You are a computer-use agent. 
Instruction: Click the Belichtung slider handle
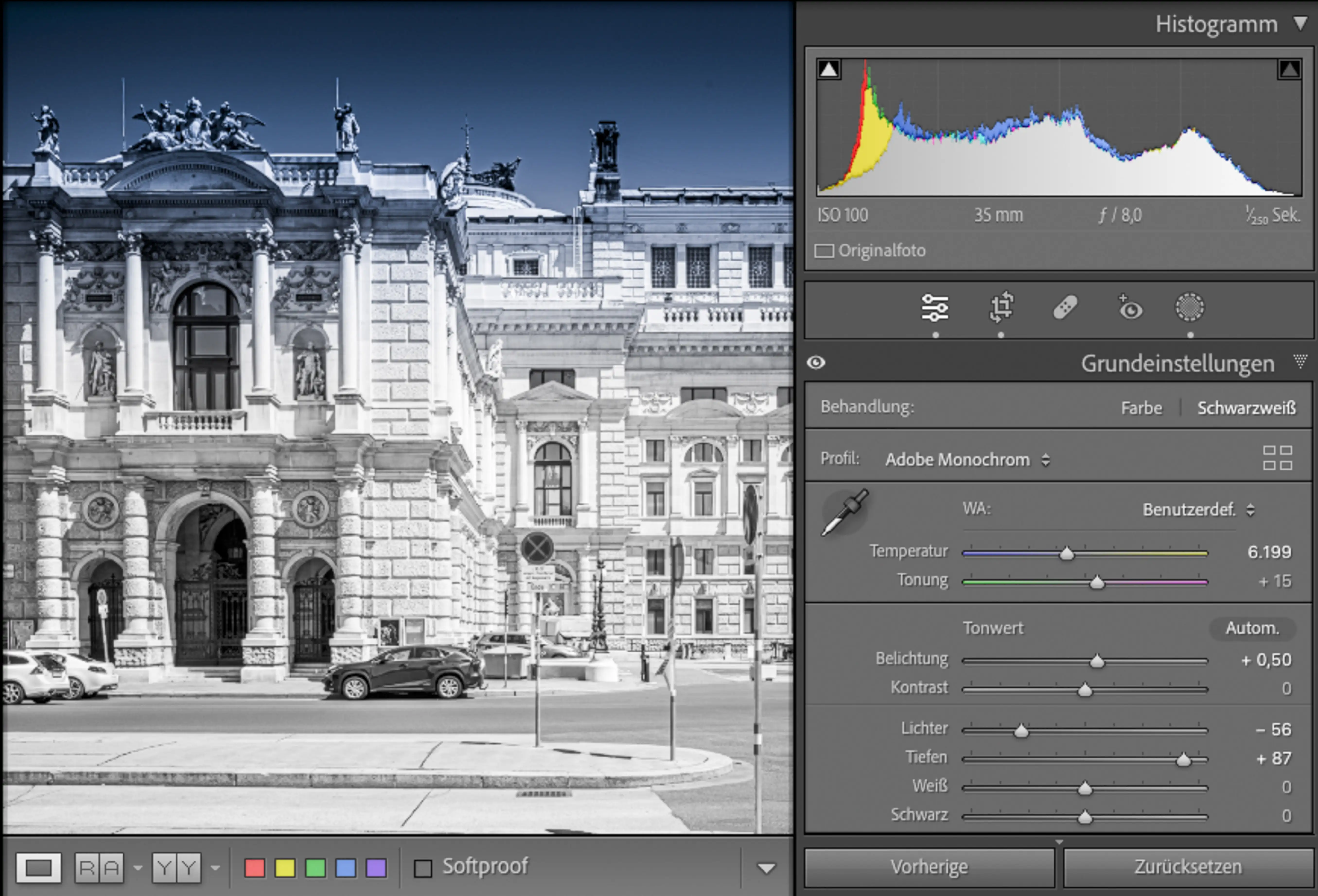click(x=1097, y=661)
